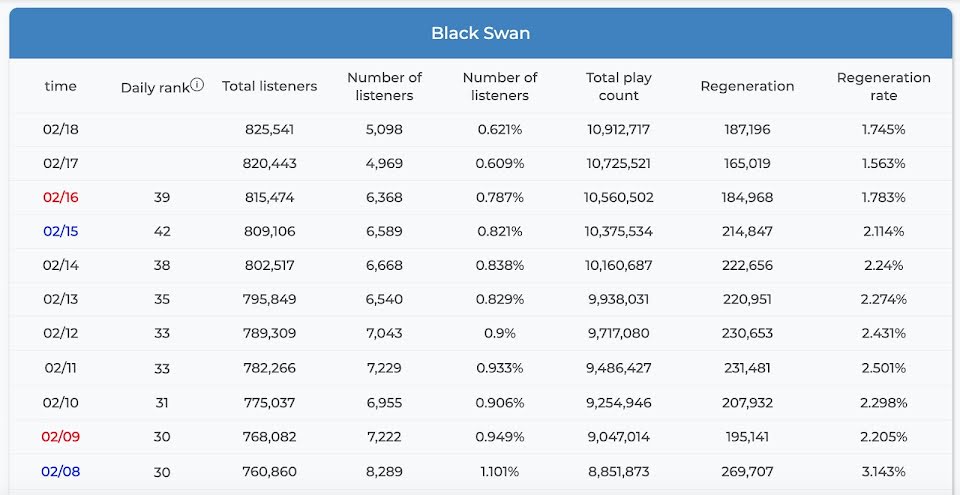Select daily rank 39 cell
Viewport: 960px width, 495px height.
[x=162, y=197]
